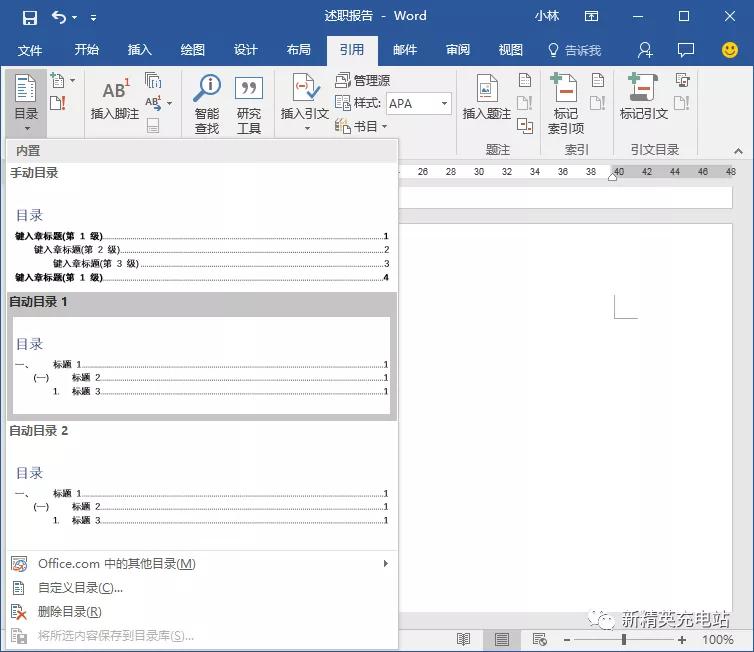Collapse the ribbon with the chevron
The height and width of the screenshot is (652, 754).
pos(739,151)
